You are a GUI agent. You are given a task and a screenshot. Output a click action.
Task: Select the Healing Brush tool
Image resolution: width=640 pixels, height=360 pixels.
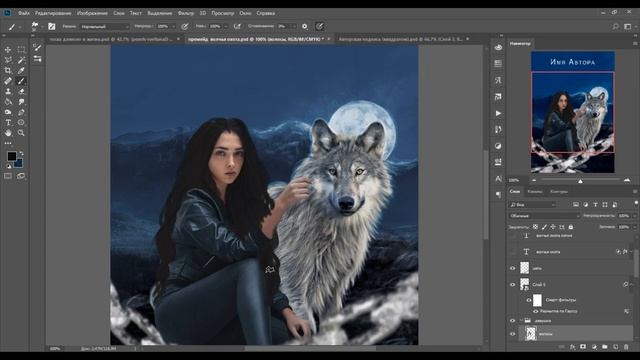[8, 81]
